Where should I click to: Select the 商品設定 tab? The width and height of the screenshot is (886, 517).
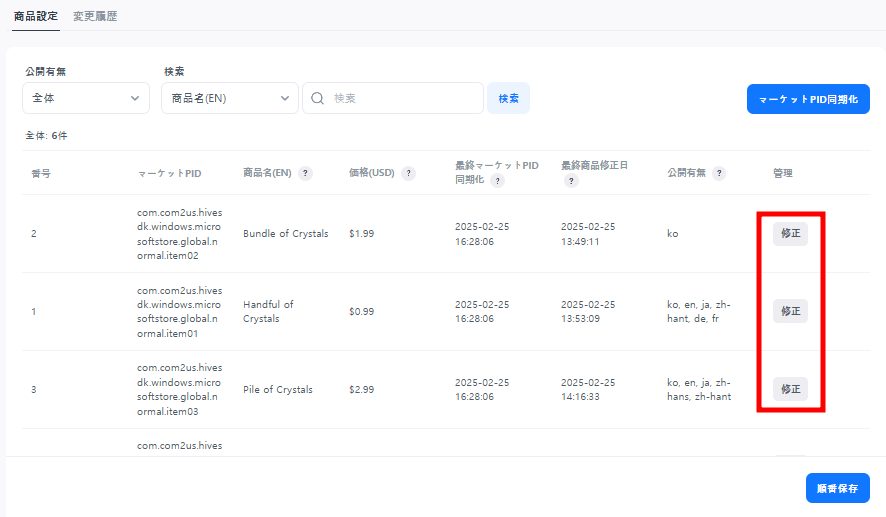(x=36, y=16)
